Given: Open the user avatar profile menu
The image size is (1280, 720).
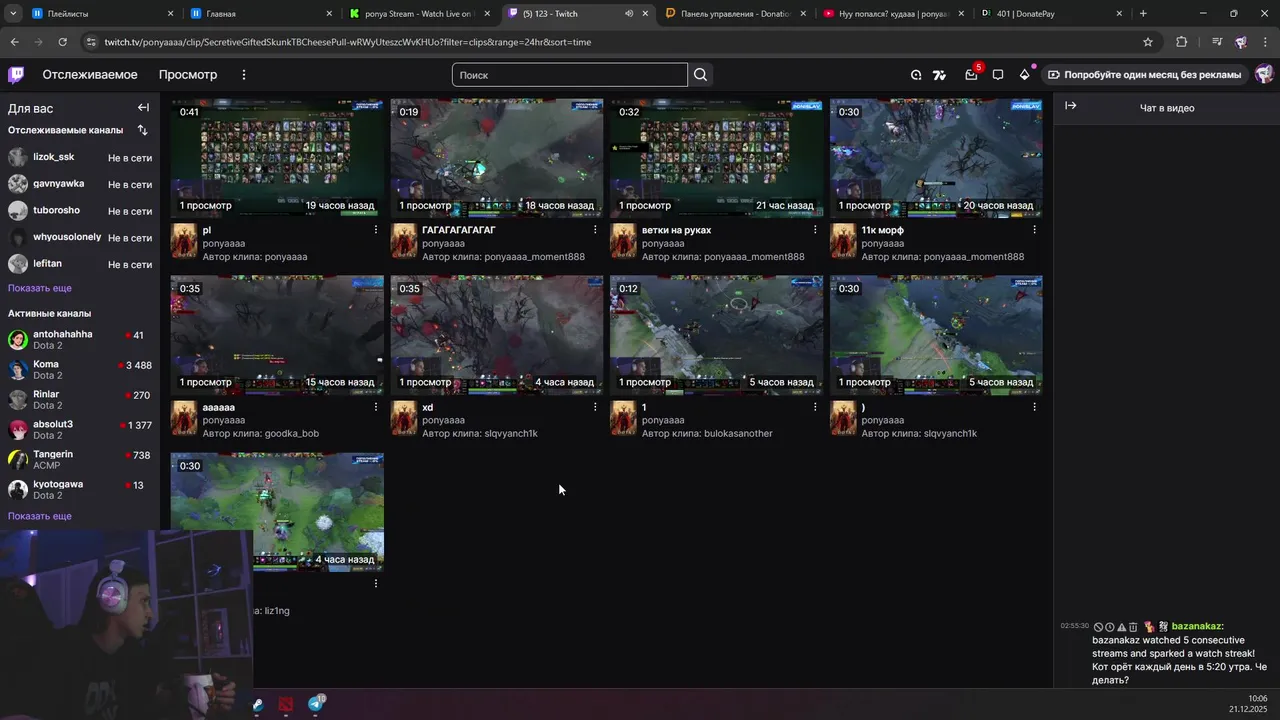Looking at the screenshot, I should point(1264,75).
